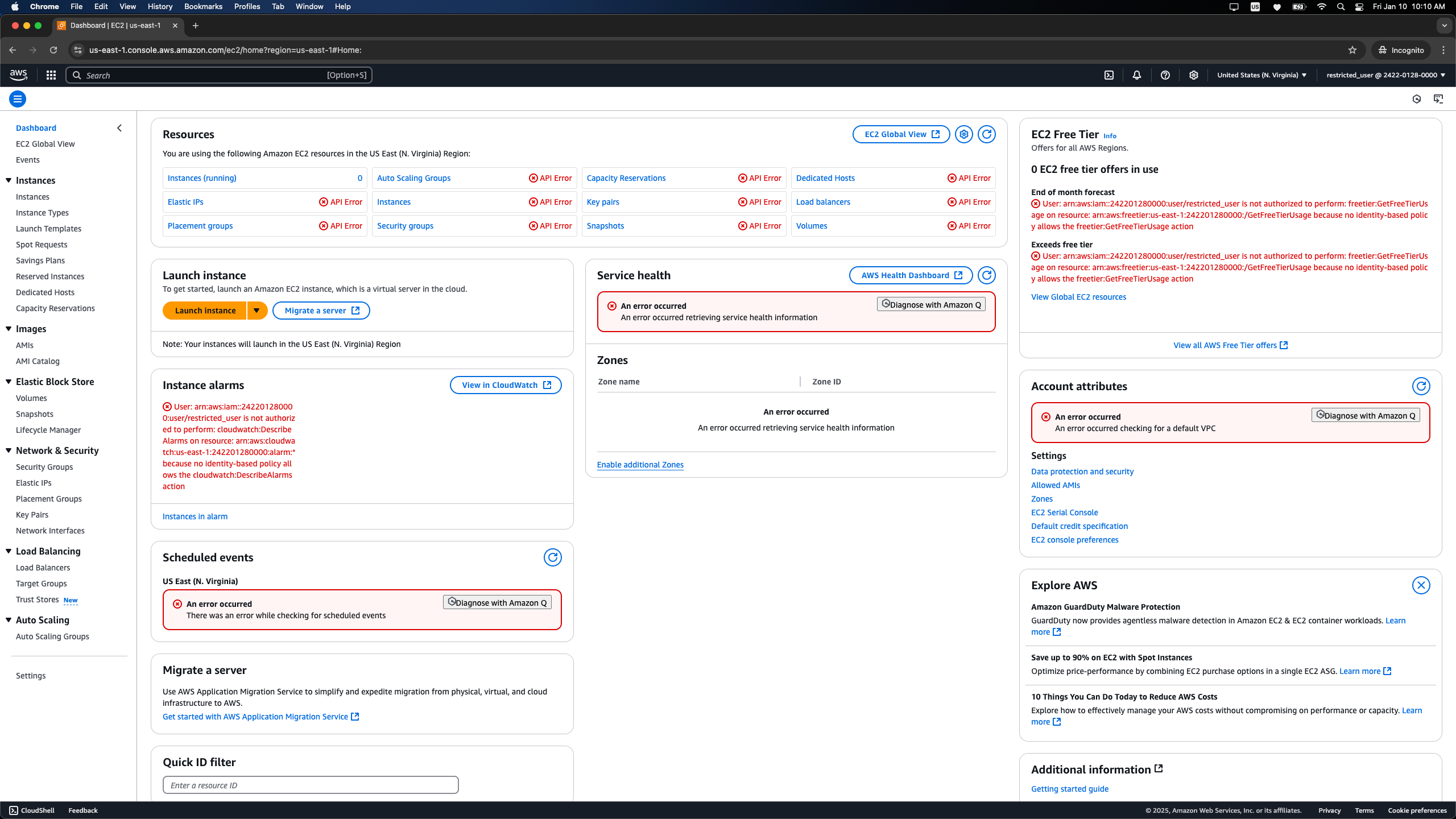Open EC2 Serial Console setting link
Viewport: 1456px width, 819px height.
coord(1064,512)
